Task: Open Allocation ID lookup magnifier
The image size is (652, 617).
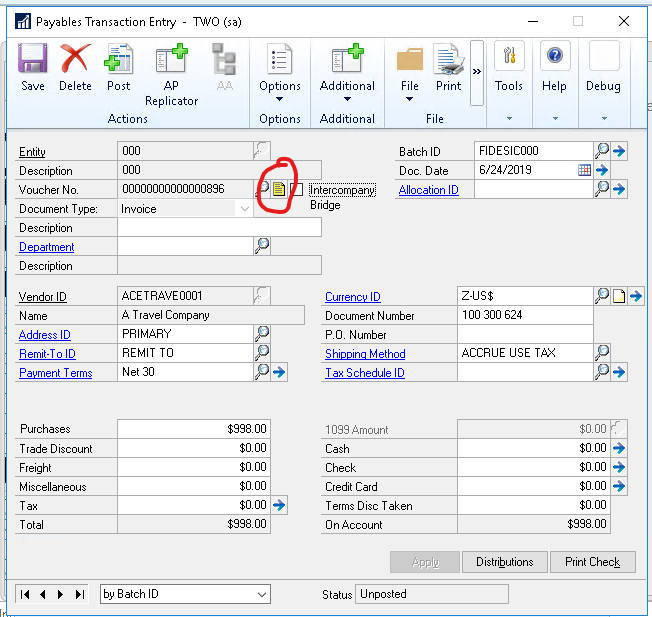Action: [x=602, y=189]
